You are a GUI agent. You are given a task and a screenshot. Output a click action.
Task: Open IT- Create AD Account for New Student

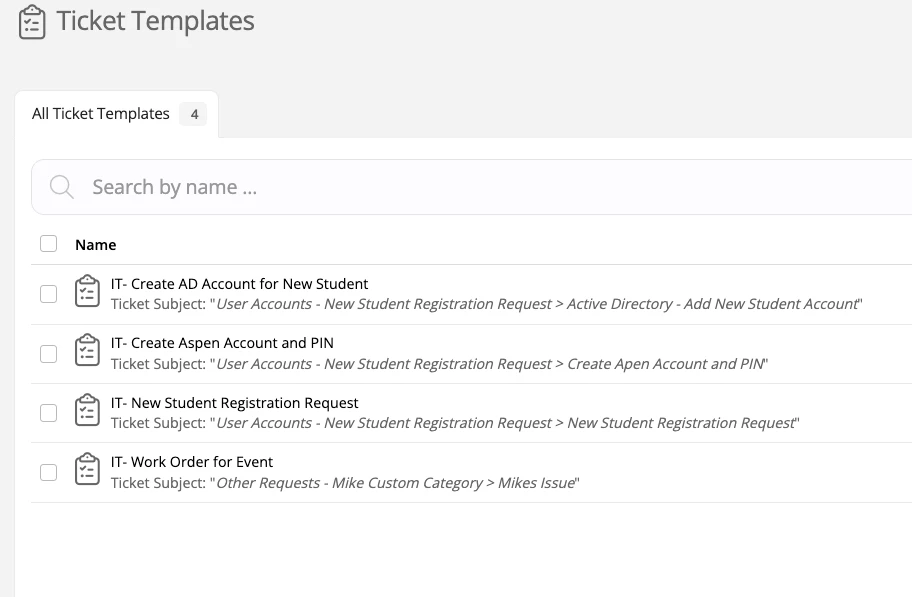(239, 284)
